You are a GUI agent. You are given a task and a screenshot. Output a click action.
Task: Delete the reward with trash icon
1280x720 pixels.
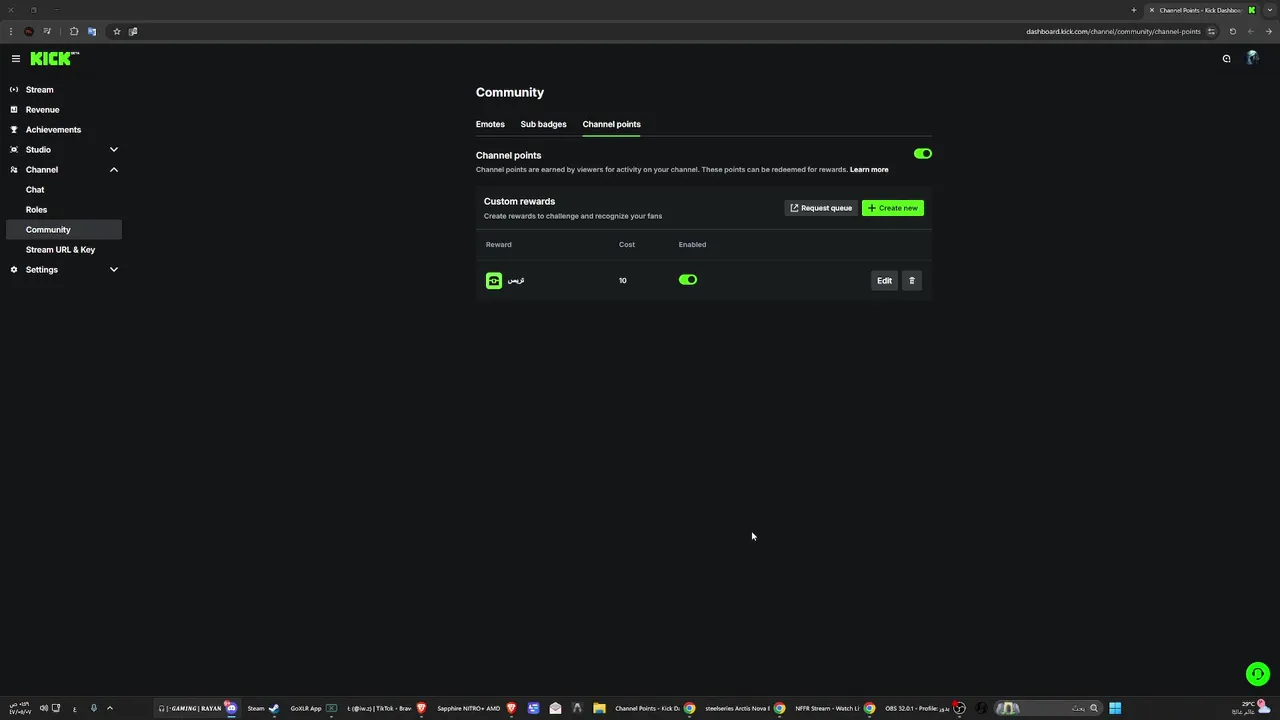coord(912,281)
